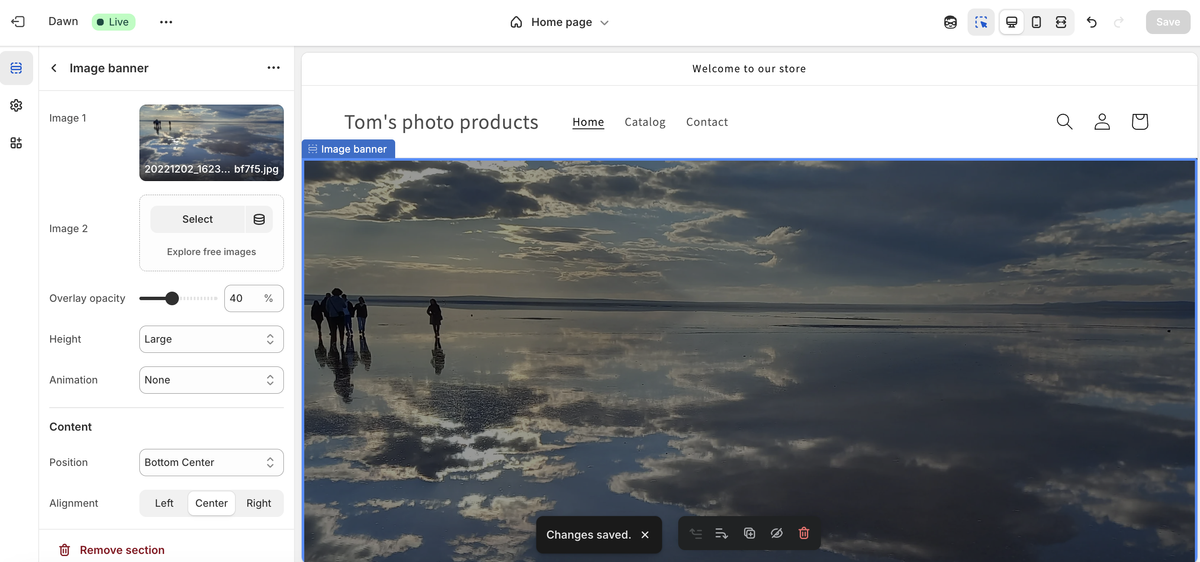Set content alignment to Left
Viewport: 1200px width, 562px height.
(164, 503)
